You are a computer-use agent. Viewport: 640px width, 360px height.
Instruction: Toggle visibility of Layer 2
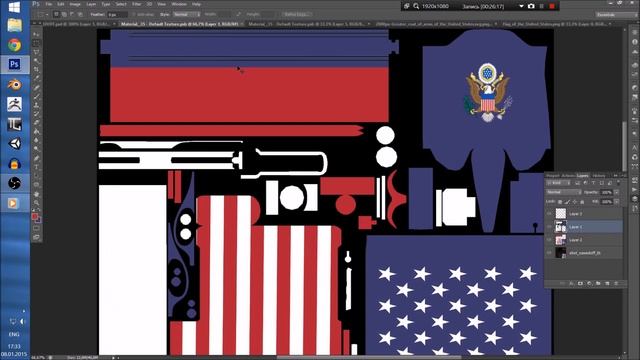pyautogui.click(x=549, y=240)
